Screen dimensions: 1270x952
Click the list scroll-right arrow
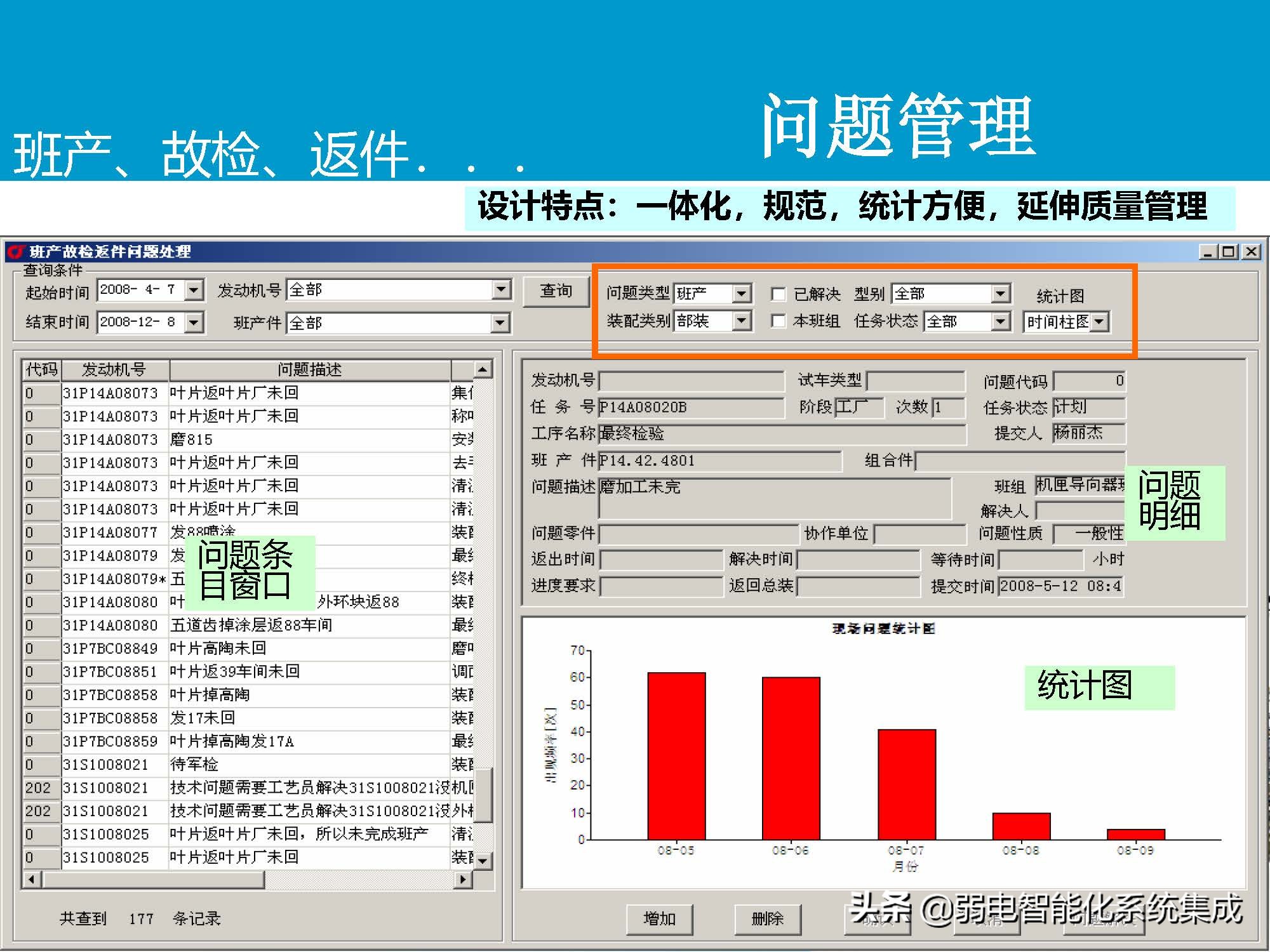point(464,880)
